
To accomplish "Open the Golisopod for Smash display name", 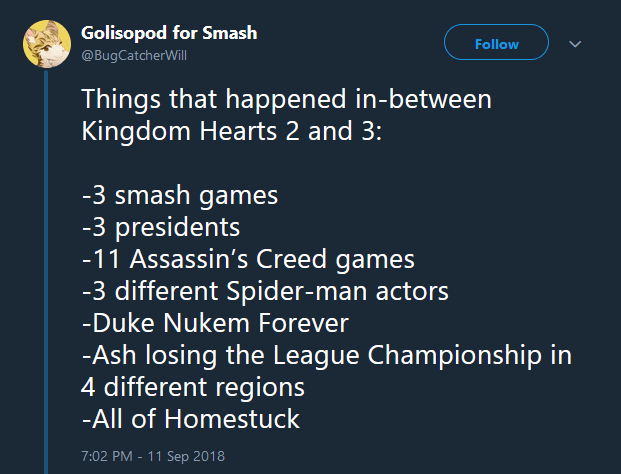I will [x=168, y=33].
